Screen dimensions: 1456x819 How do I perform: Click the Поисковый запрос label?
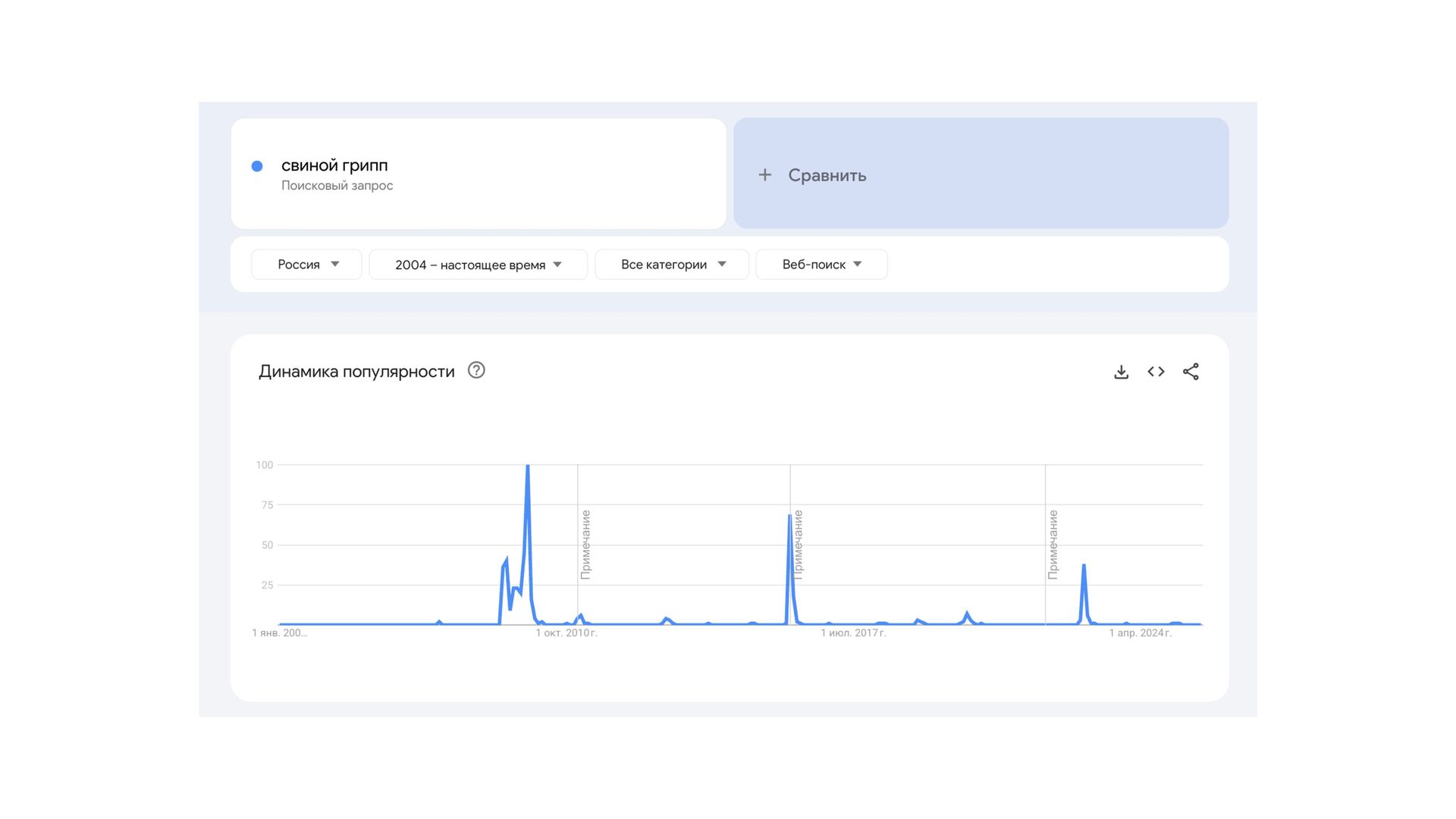tap(337, 186)
